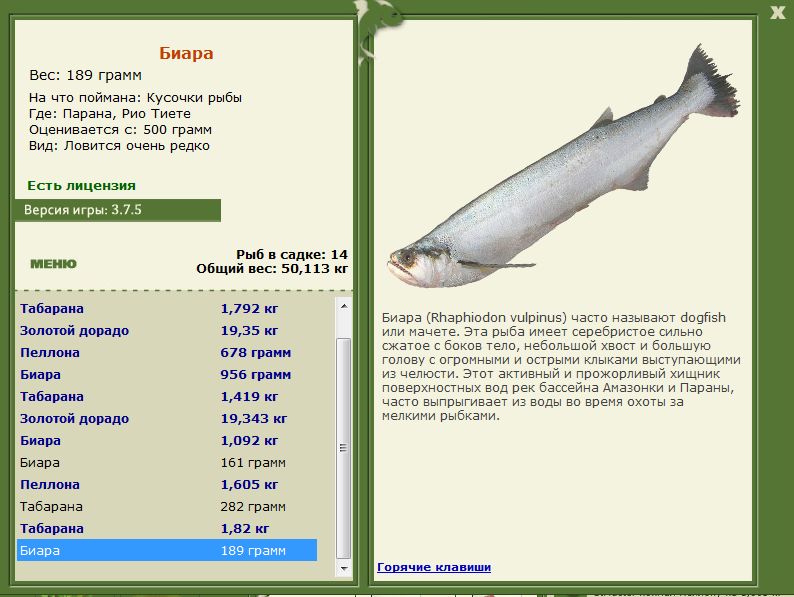This screenshot has height=597, width=794.
Task: Select highlighted Биара 189 грамм row
Action: click(167, 550)
